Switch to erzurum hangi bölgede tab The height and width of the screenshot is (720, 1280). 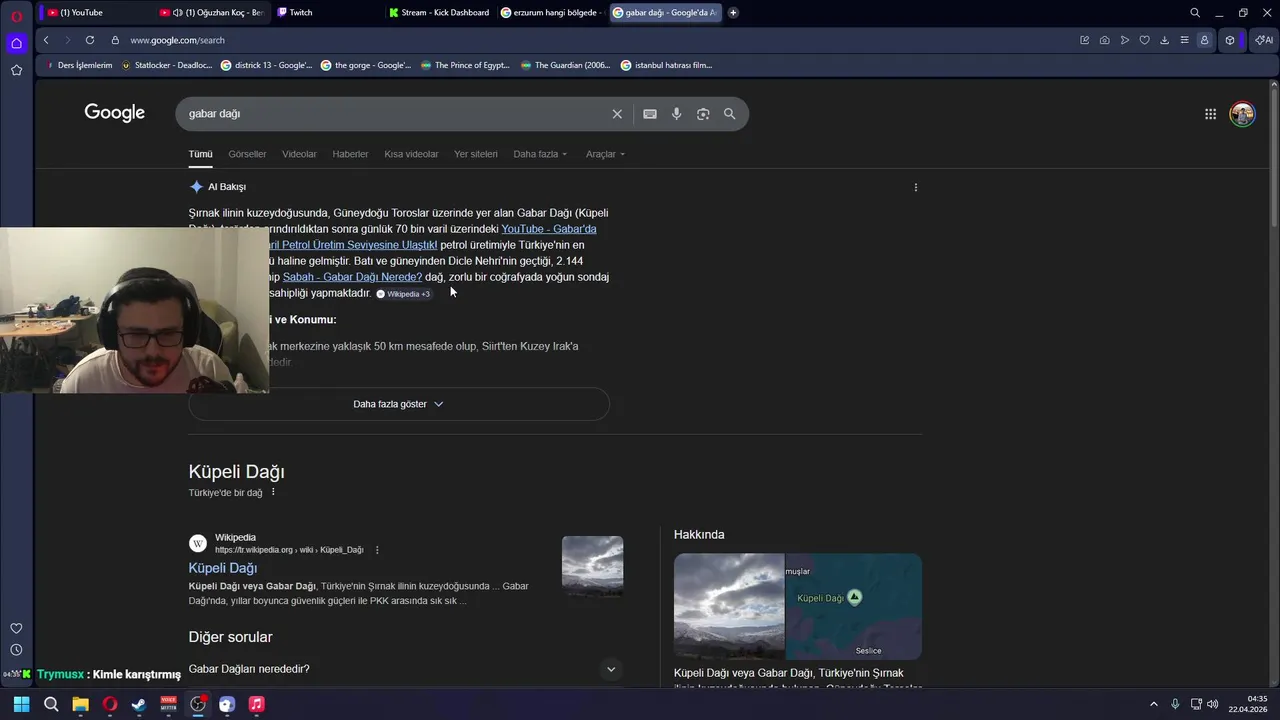tap(552, 12)
